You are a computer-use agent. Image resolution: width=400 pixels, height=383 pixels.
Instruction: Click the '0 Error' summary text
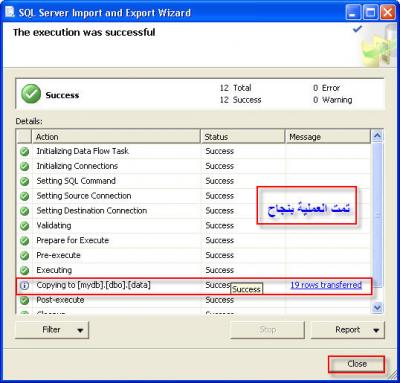pos(326,88)
